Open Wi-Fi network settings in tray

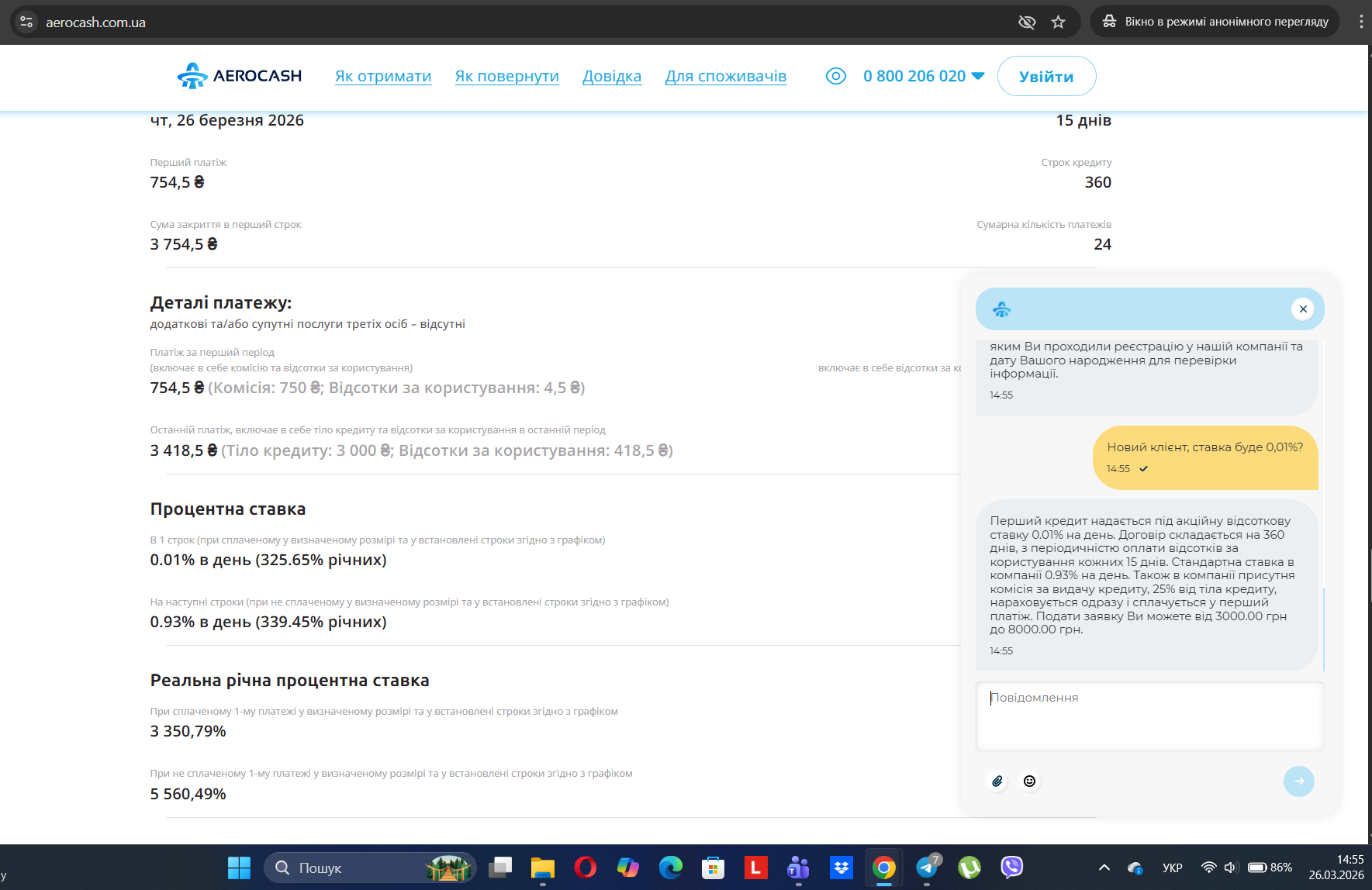click(1208, 868)
